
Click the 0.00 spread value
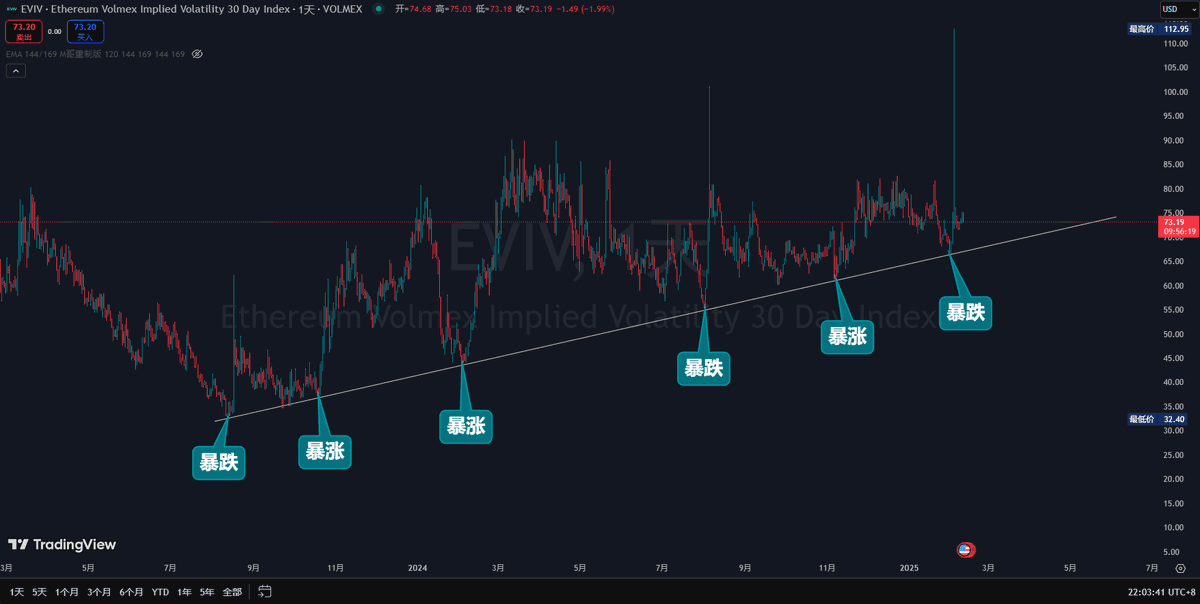coord(54,31)
